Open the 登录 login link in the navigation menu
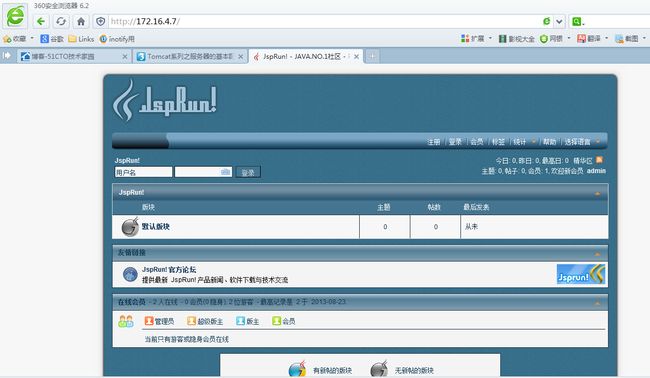Screen dimensions: 650x378 pyautogui.click(x=455, y=142)
